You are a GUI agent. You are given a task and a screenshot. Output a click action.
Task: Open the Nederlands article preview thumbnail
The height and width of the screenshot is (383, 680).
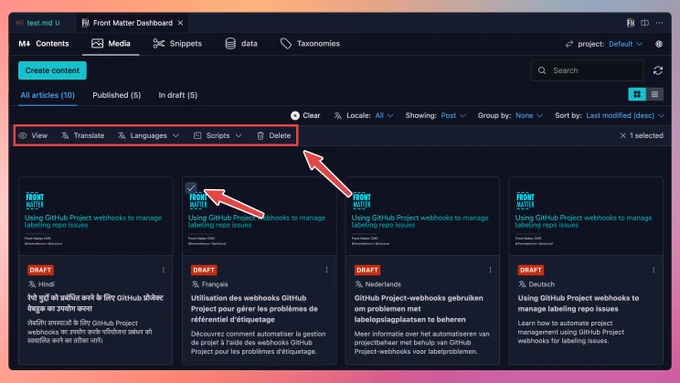coord(422,216)
